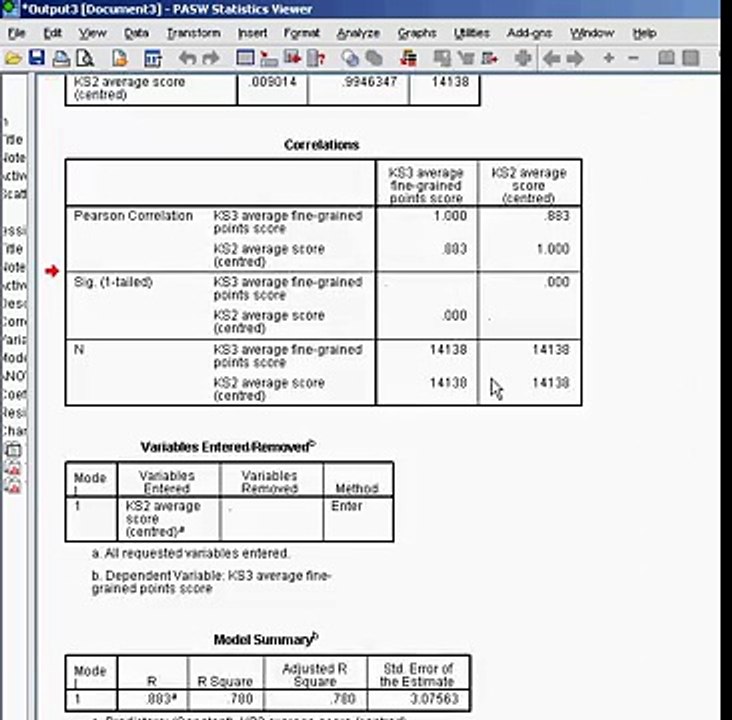Click the window title bar 'Output3 [Document3]'
Viewport: 732px width, 720px height.
coord(168,9)
